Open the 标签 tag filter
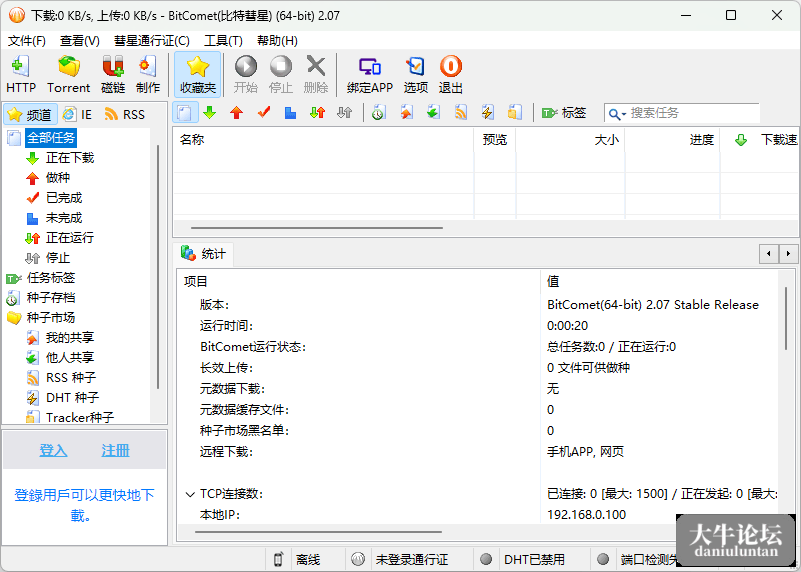Screen dimensions: 801x572 coord(563,112)
